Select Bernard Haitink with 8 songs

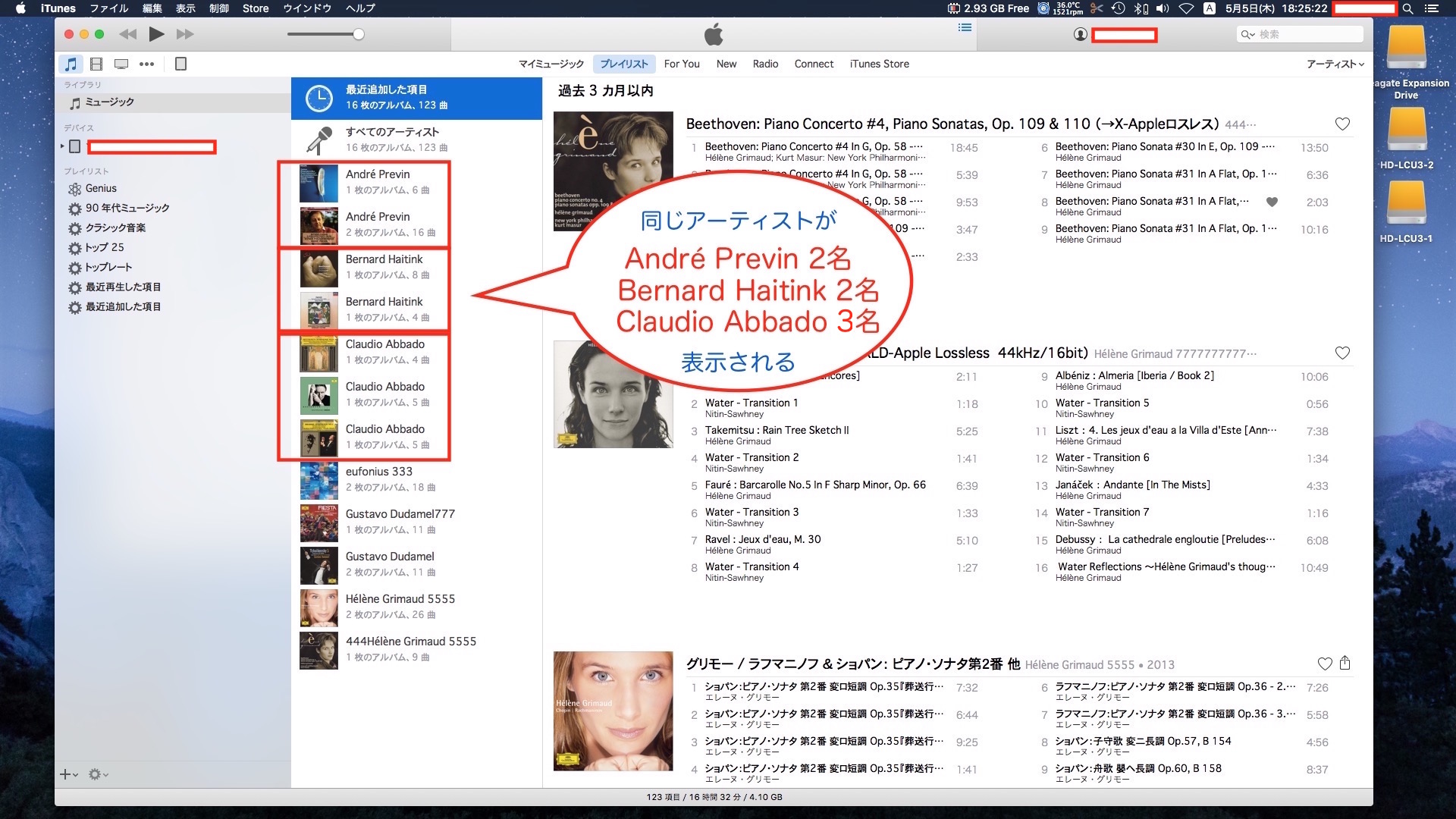coord(416,268)
